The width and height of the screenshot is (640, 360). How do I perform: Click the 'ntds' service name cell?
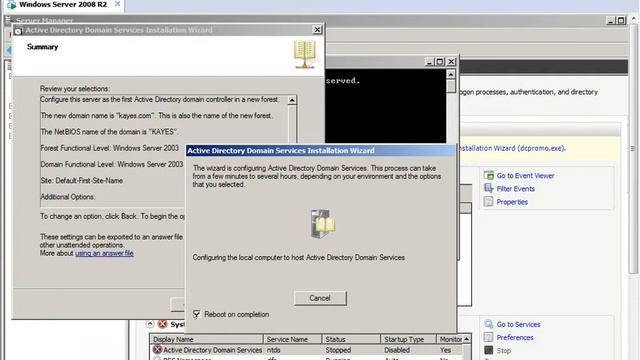tap(273, 350)
